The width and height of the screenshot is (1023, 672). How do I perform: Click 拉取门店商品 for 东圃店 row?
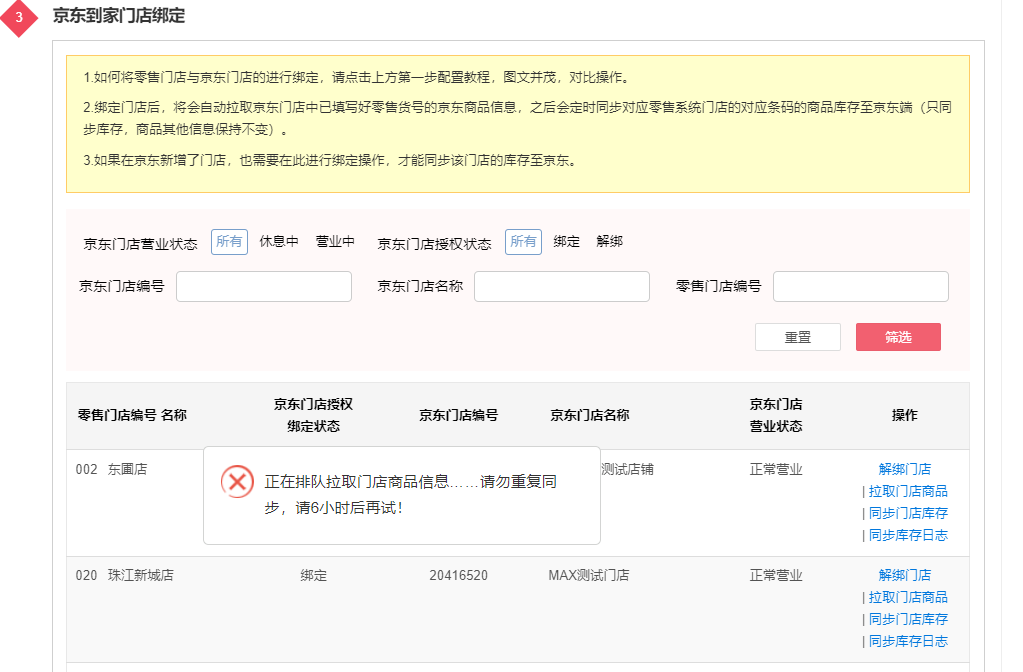click(x=908, y=491)
